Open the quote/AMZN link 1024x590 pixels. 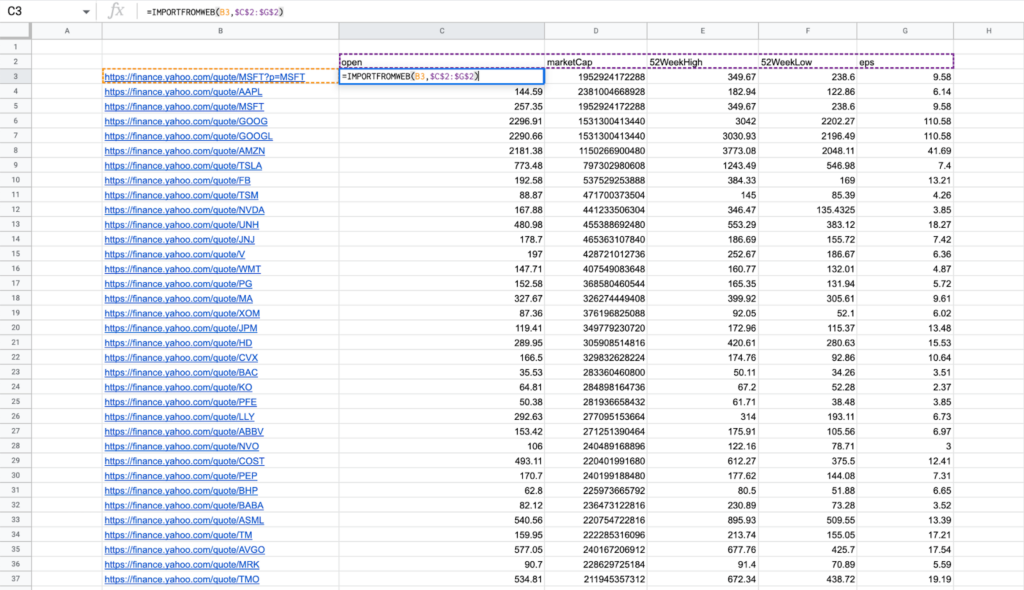tap(184, 151)
